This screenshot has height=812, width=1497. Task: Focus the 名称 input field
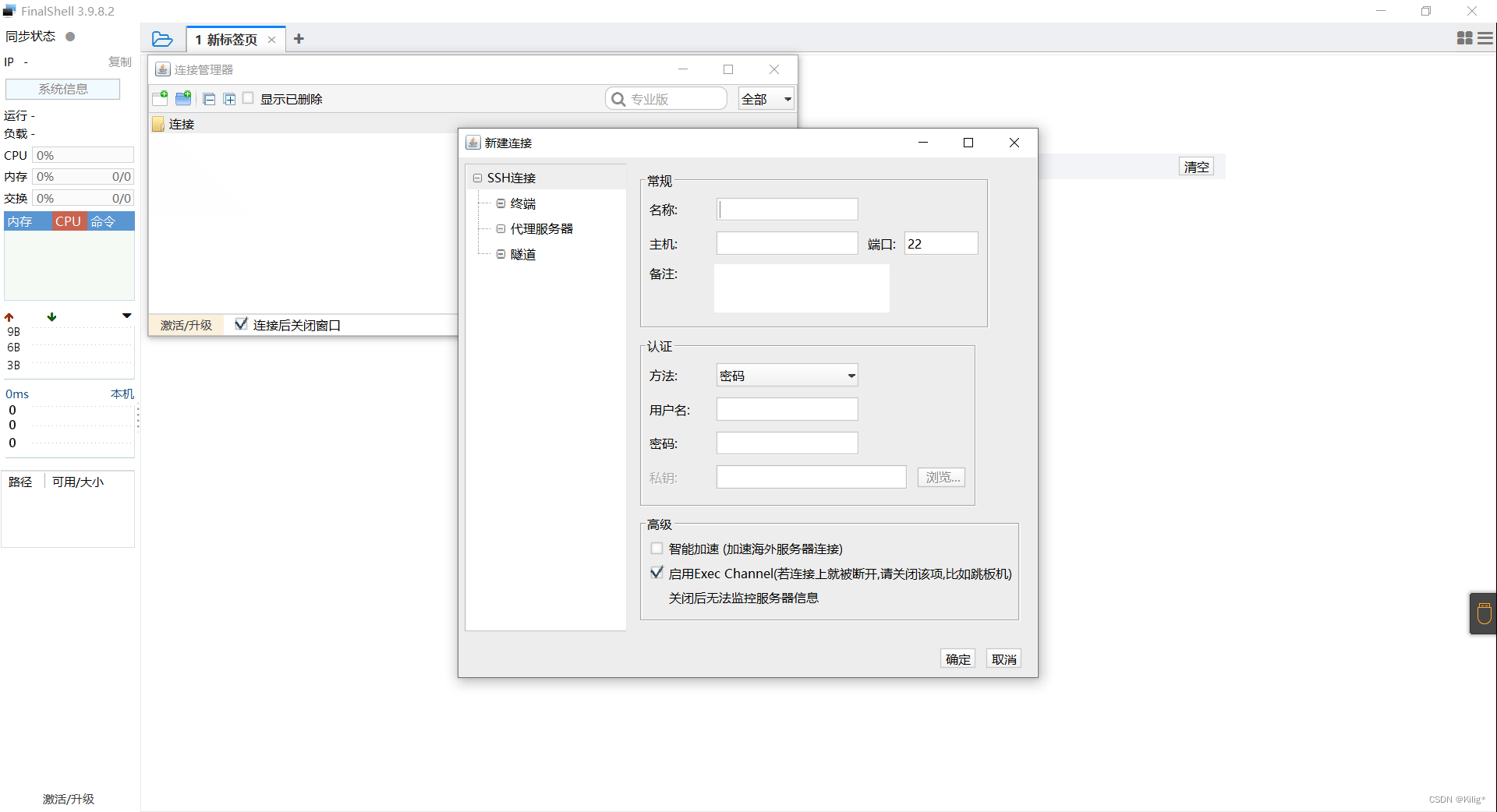point(787,209)
